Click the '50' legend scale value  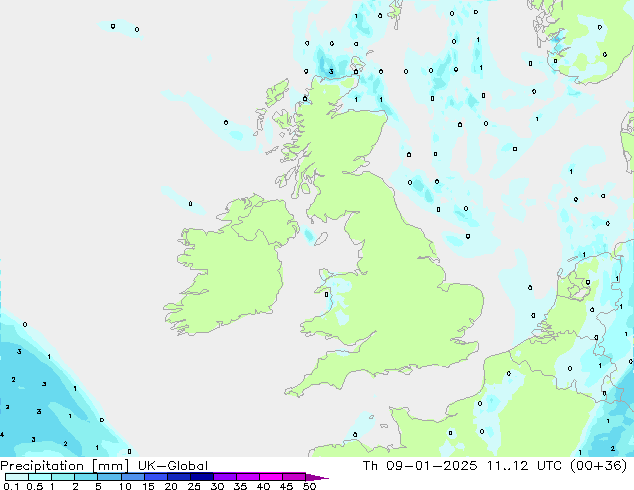(x=309, y=486)
